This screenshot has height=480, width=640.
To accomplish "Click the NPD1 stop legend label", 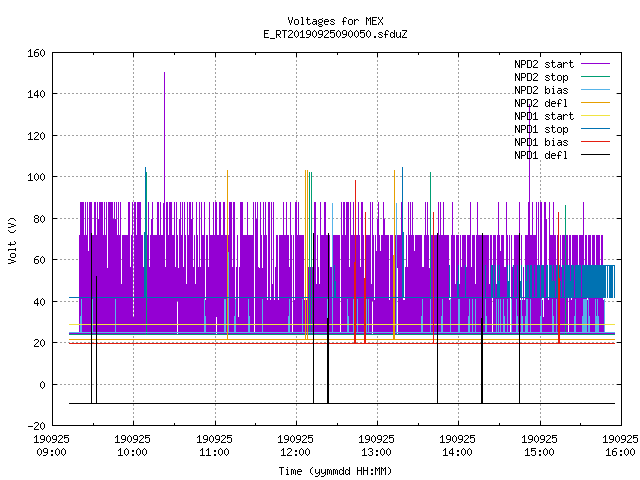I will [541, 129].
